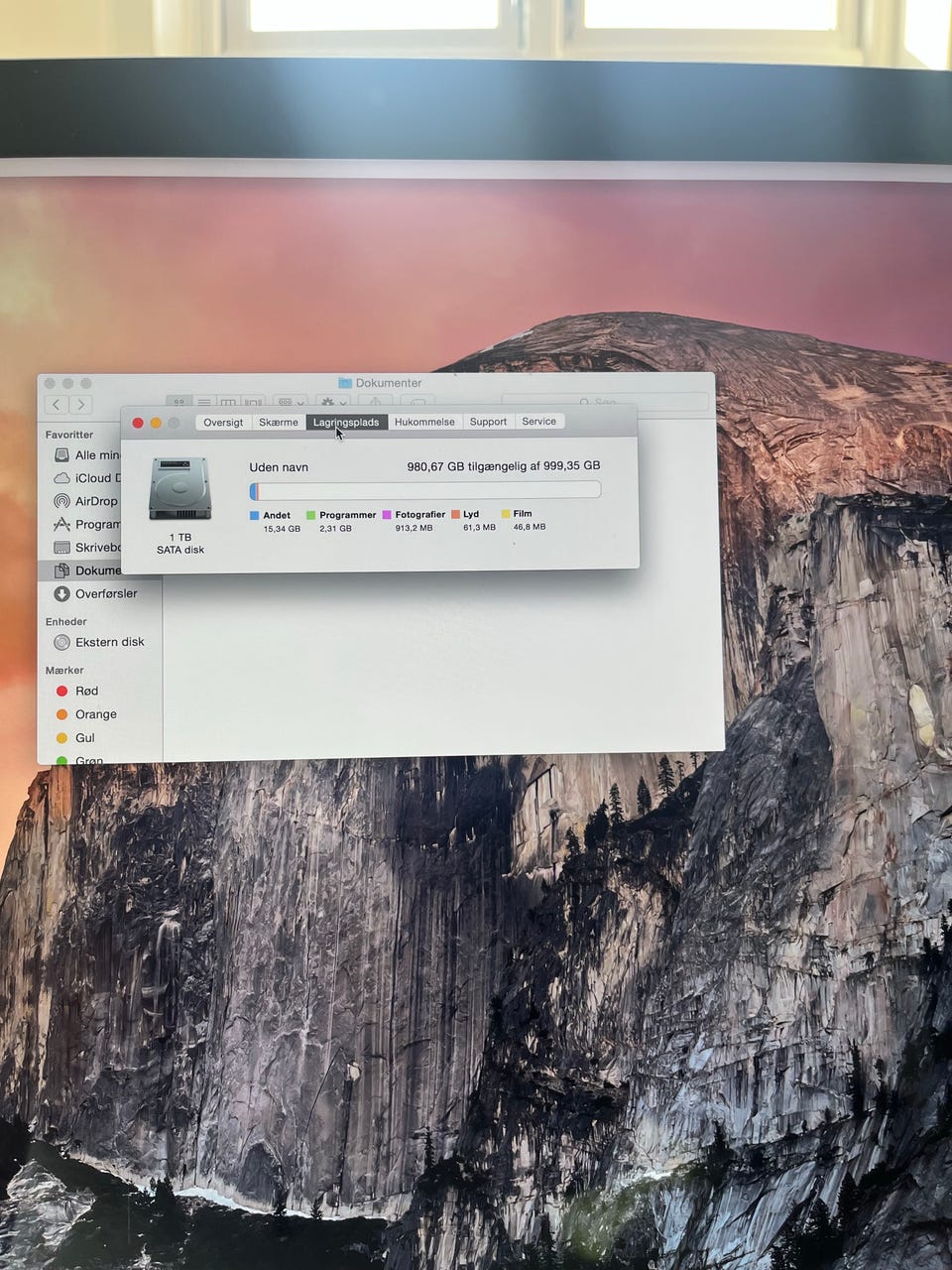Image resolution: width=952 pixels, height=1270 pixels.
Task: Switch Finder to list view
Action: (204, 402)
